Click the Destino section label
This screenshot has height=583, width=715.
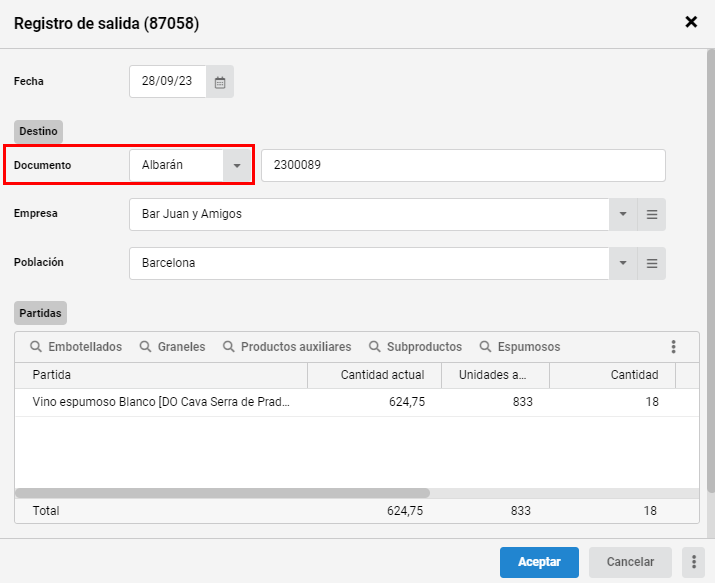click(x=38, y=132)
